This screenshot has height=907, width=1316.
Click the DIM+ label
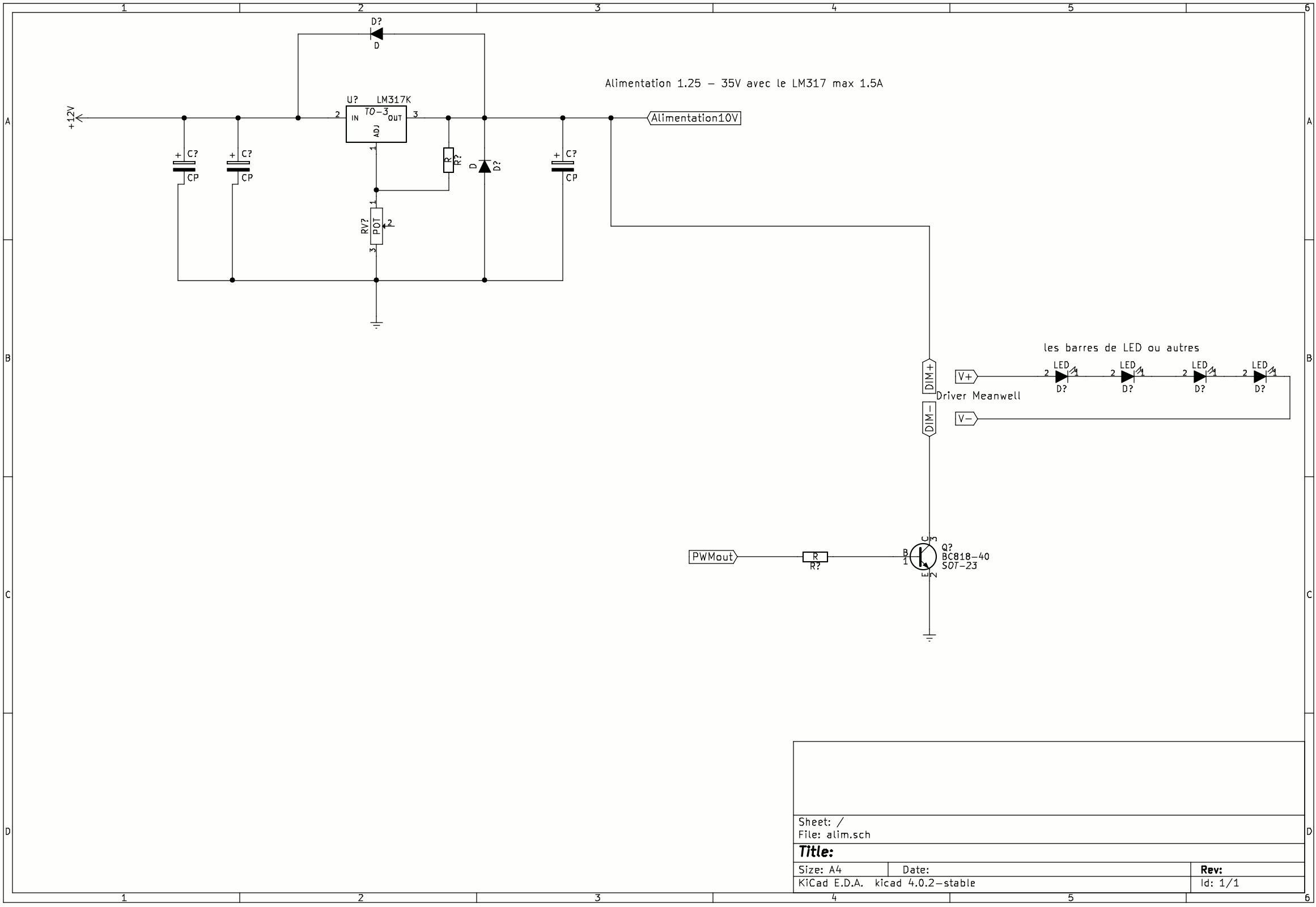point(929,376)
